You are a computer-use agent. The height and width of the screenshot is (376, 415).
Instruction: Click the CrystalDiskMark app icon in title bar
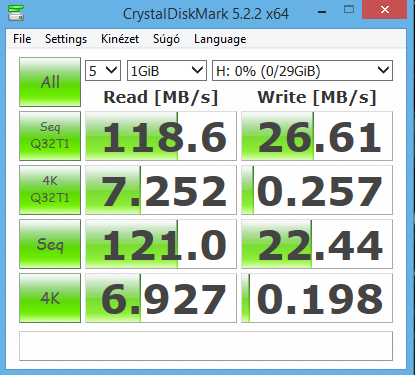click(16, 13)
